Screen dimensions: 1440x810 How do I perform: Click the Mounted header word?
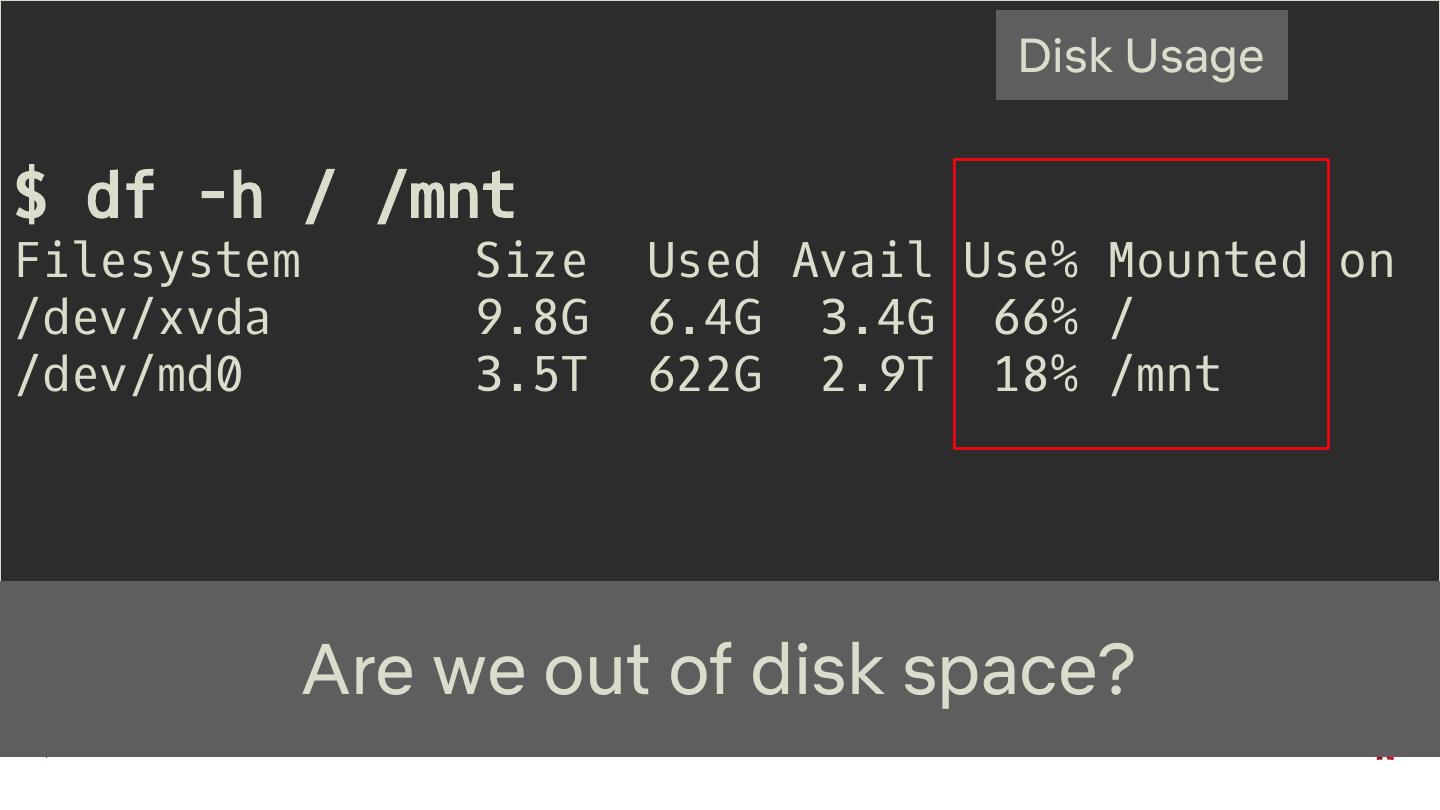pyautogui.click(x=1208, y=262)
